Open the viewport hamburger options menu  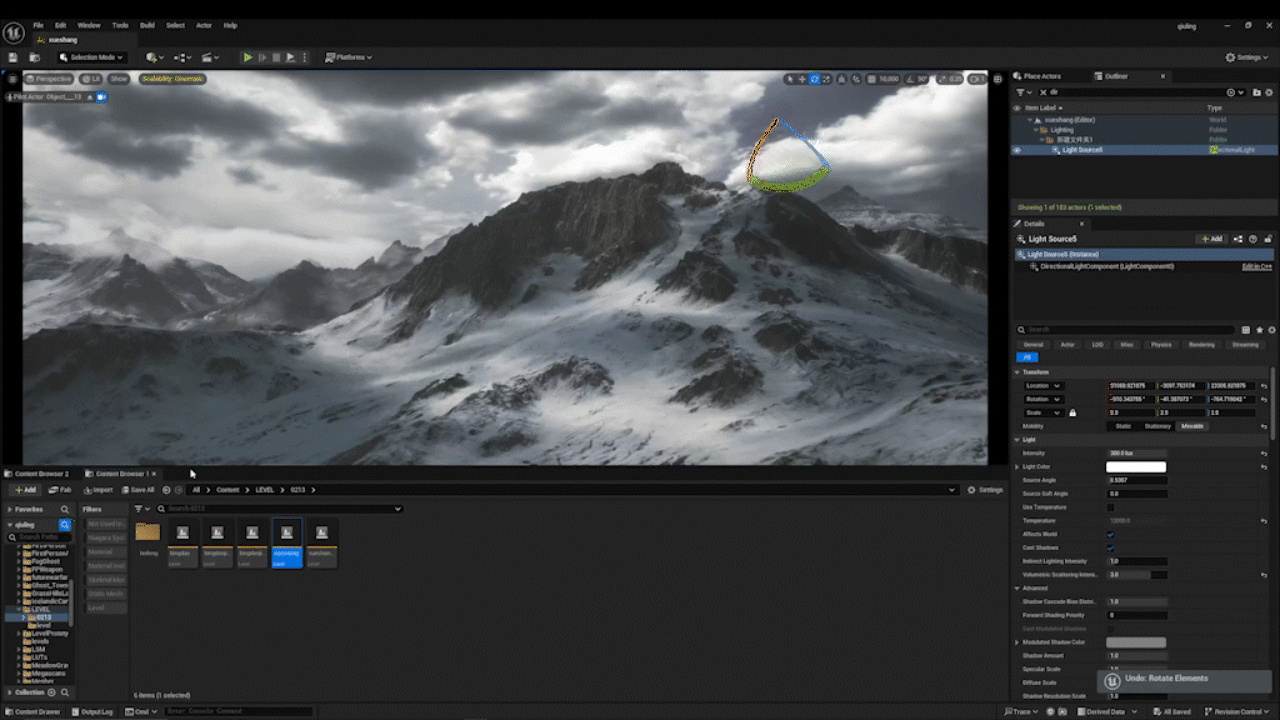(12, 79)
